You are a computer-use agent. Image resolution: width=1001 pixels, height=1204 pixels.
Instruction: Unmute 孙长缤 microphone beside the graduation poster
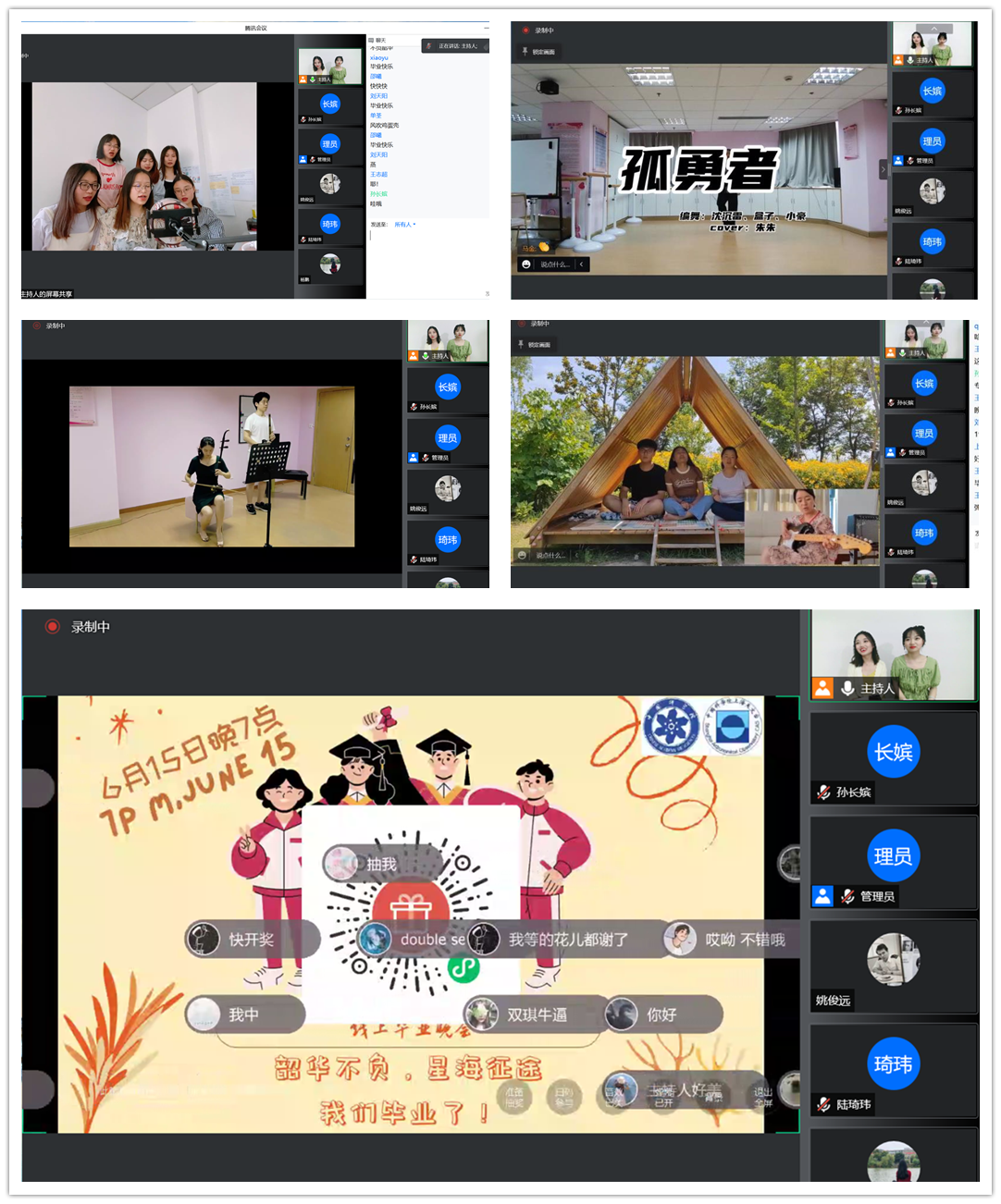point(823,792)
